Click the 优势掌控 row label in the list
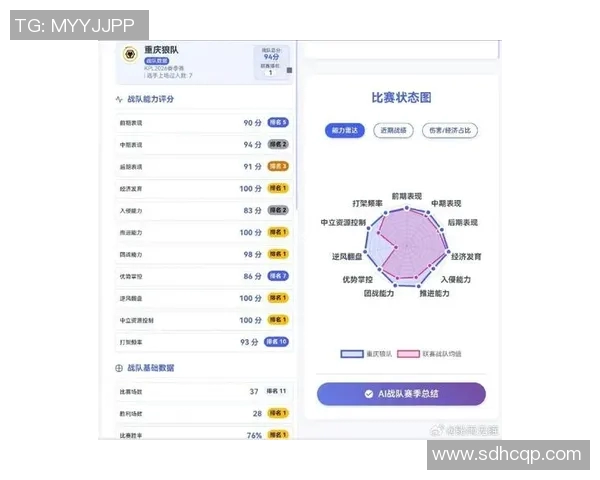This screenshot has width=600, height=480. [131, 276]
